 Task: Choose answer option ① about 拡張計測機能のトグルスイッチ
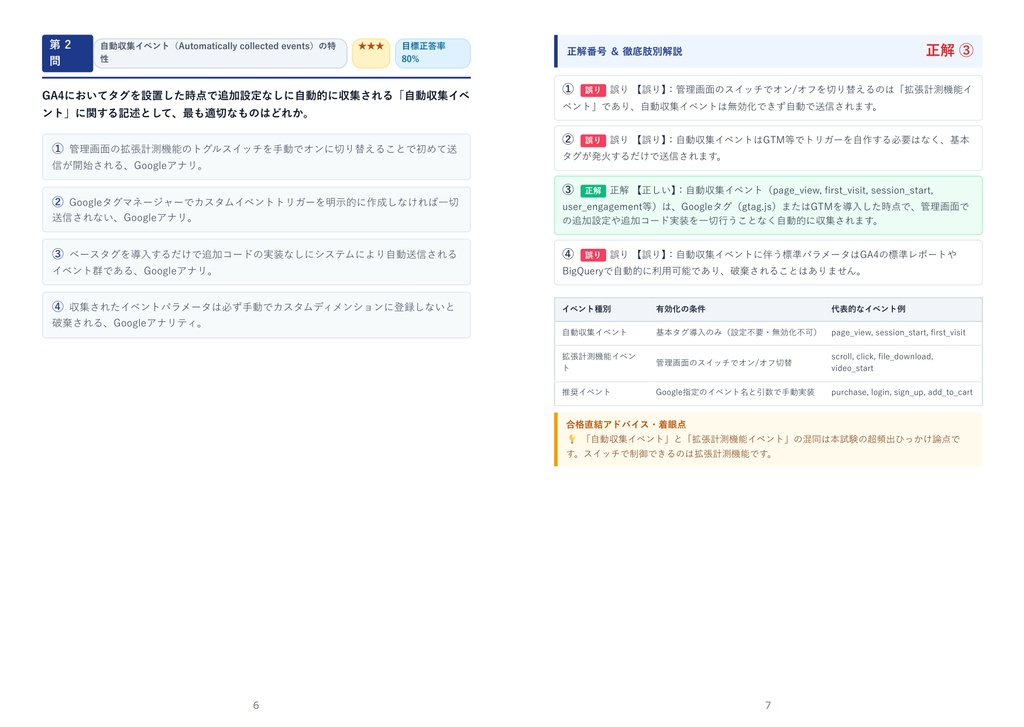256,157
